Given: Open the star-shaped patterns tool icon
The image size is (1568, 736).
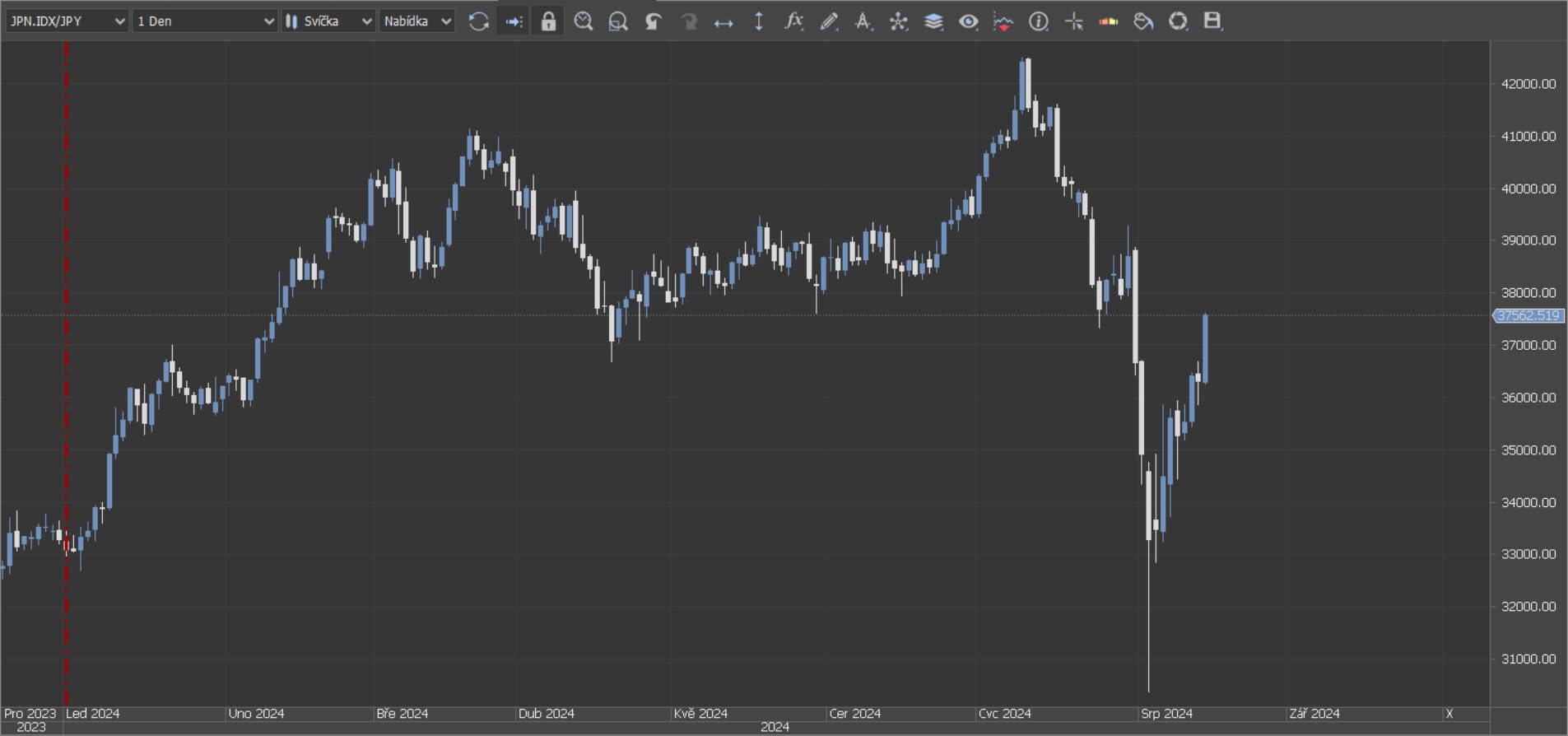Looking at the screenshot, I should 899,21.
